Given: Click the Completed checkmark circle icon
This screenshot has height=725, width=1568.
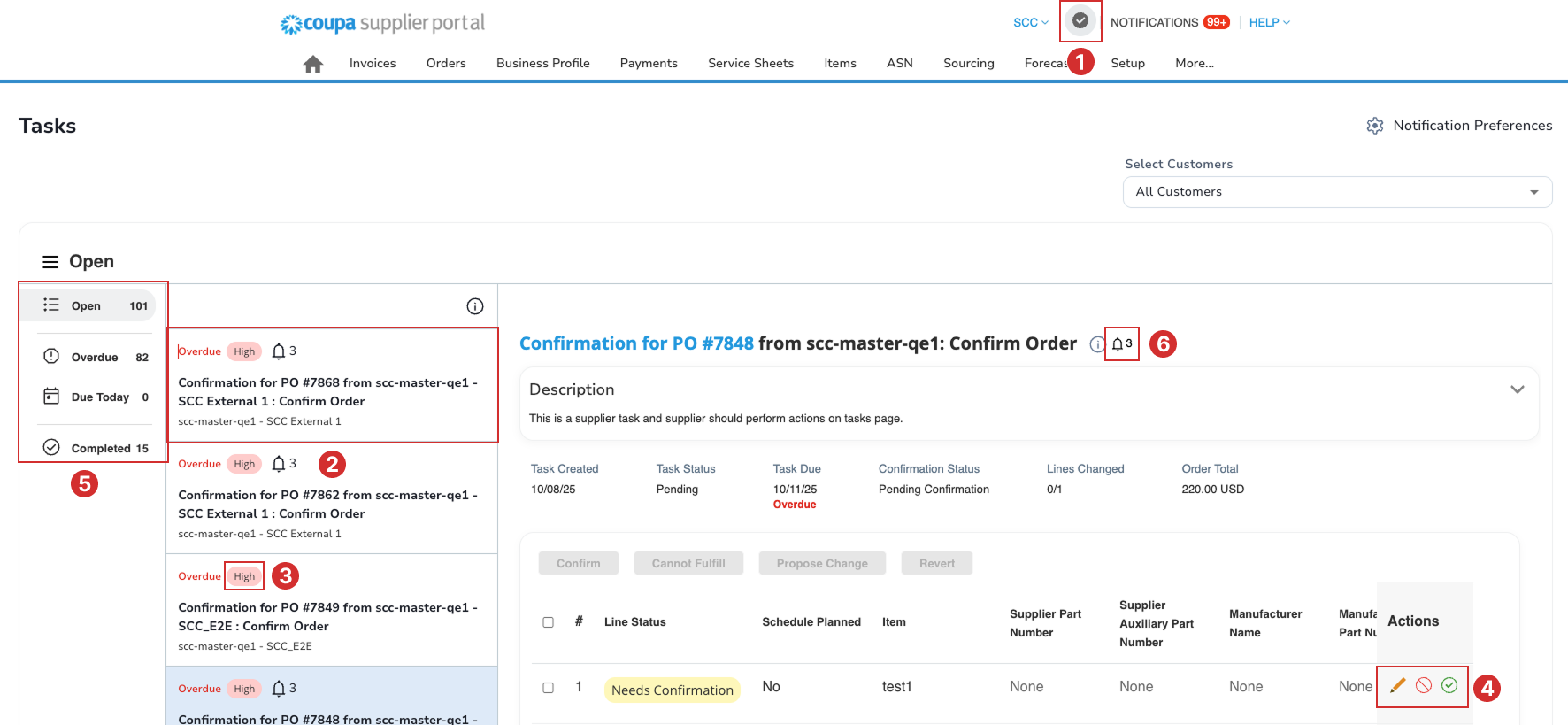Looking at the screenshot, I should coord(51,447).
